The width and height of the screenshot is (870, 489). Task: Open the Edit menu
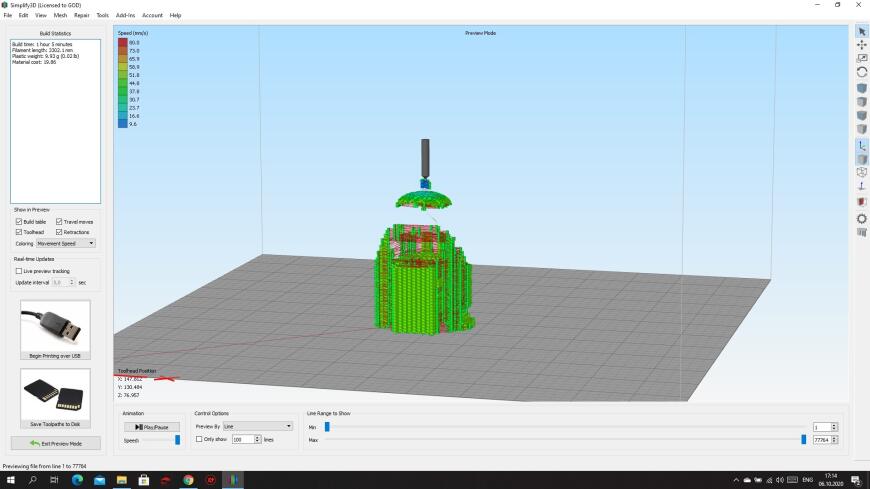coord(23,16)
